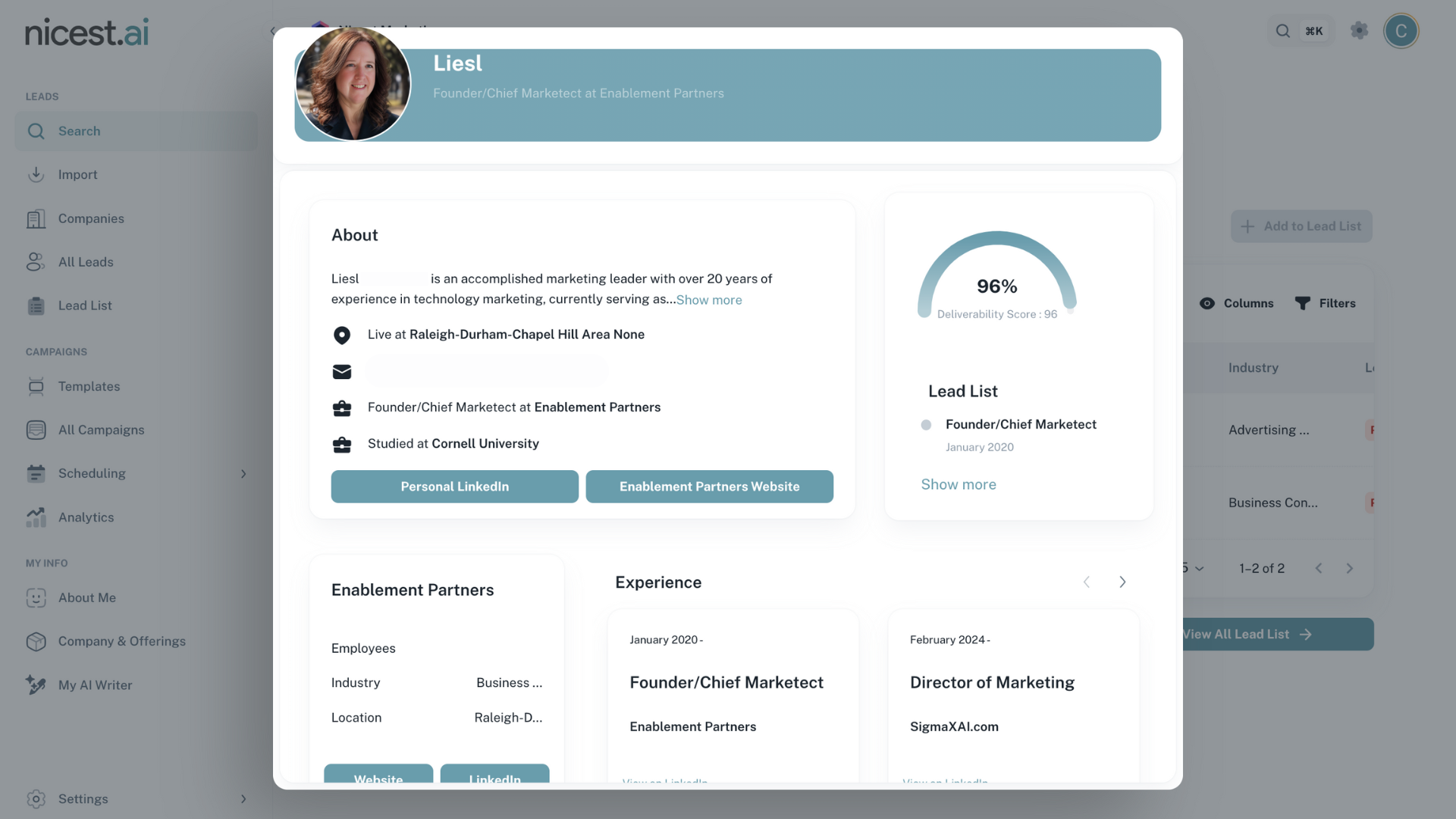Click Liesl's profile photo
This screenshot has width=1456, height=819.
353,84
